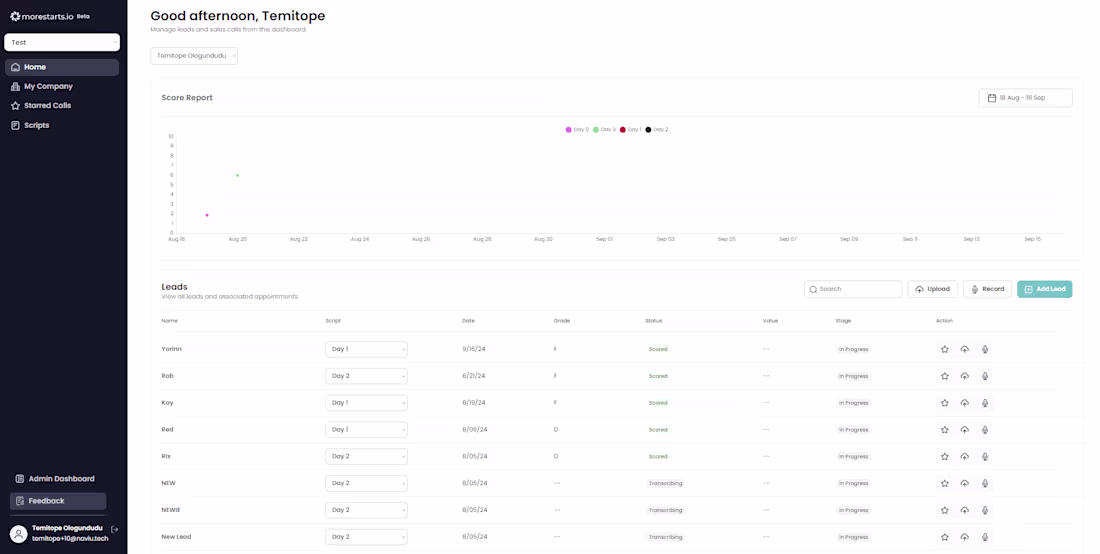
Task: Open the script dropdown for Koy
Action: 366,403
